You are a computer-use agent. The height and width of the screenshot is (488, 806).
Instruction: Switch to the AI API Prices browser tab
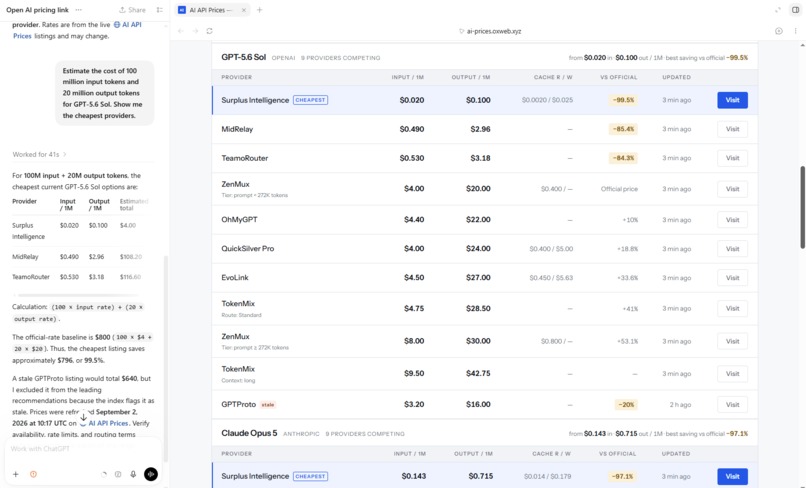(210, 10)
